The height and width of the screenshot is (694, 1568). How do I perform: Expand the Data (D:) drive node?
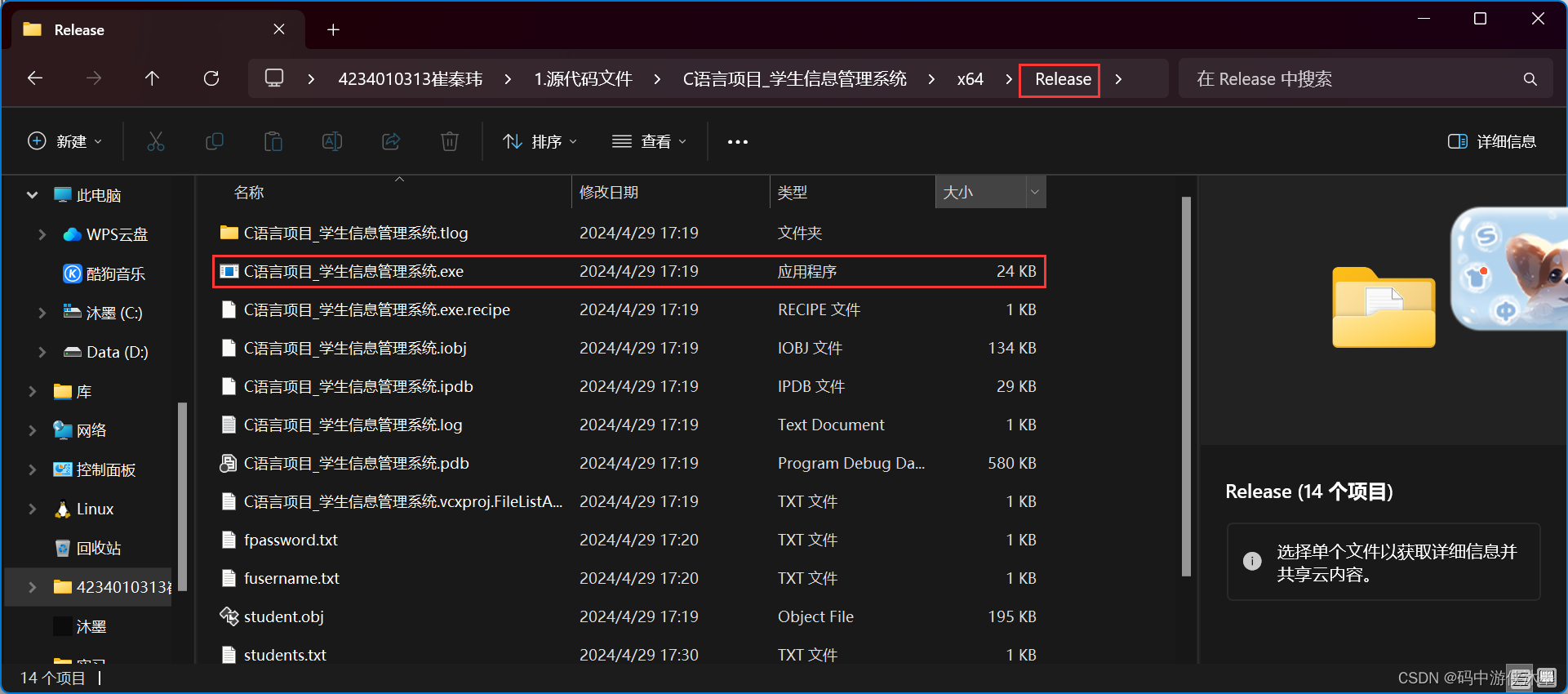42,352
